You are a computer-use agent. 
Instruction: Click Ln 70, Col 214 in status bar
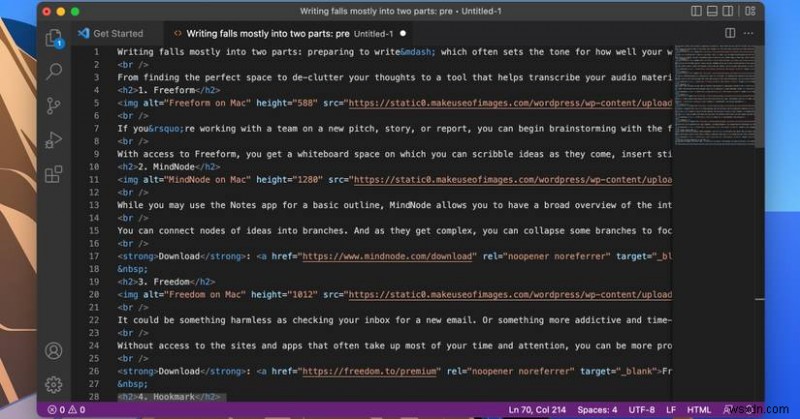click(537, 410)
